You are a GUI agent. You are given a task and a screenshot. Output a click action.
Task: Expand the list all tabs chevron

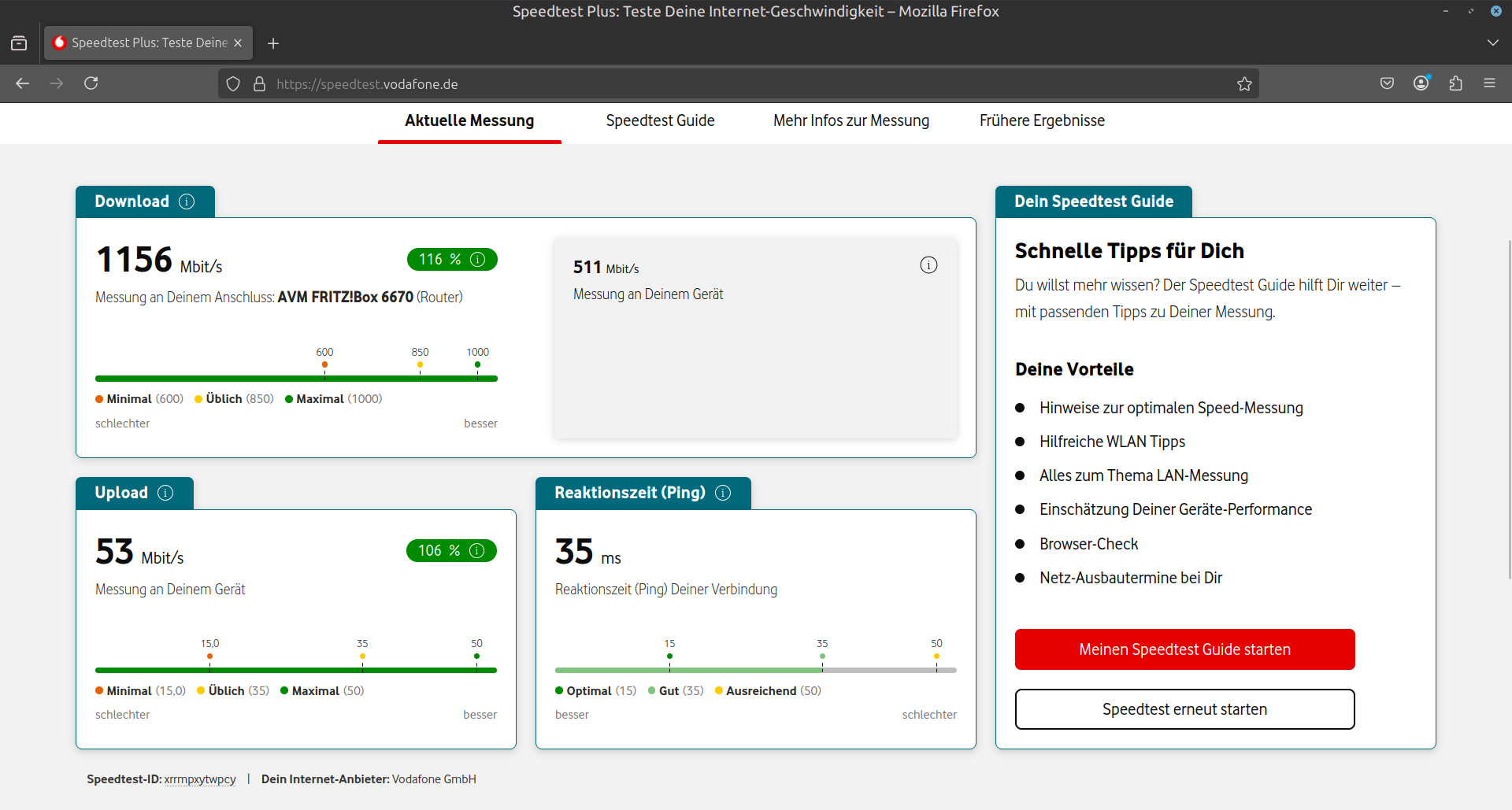click(1492, 43)
